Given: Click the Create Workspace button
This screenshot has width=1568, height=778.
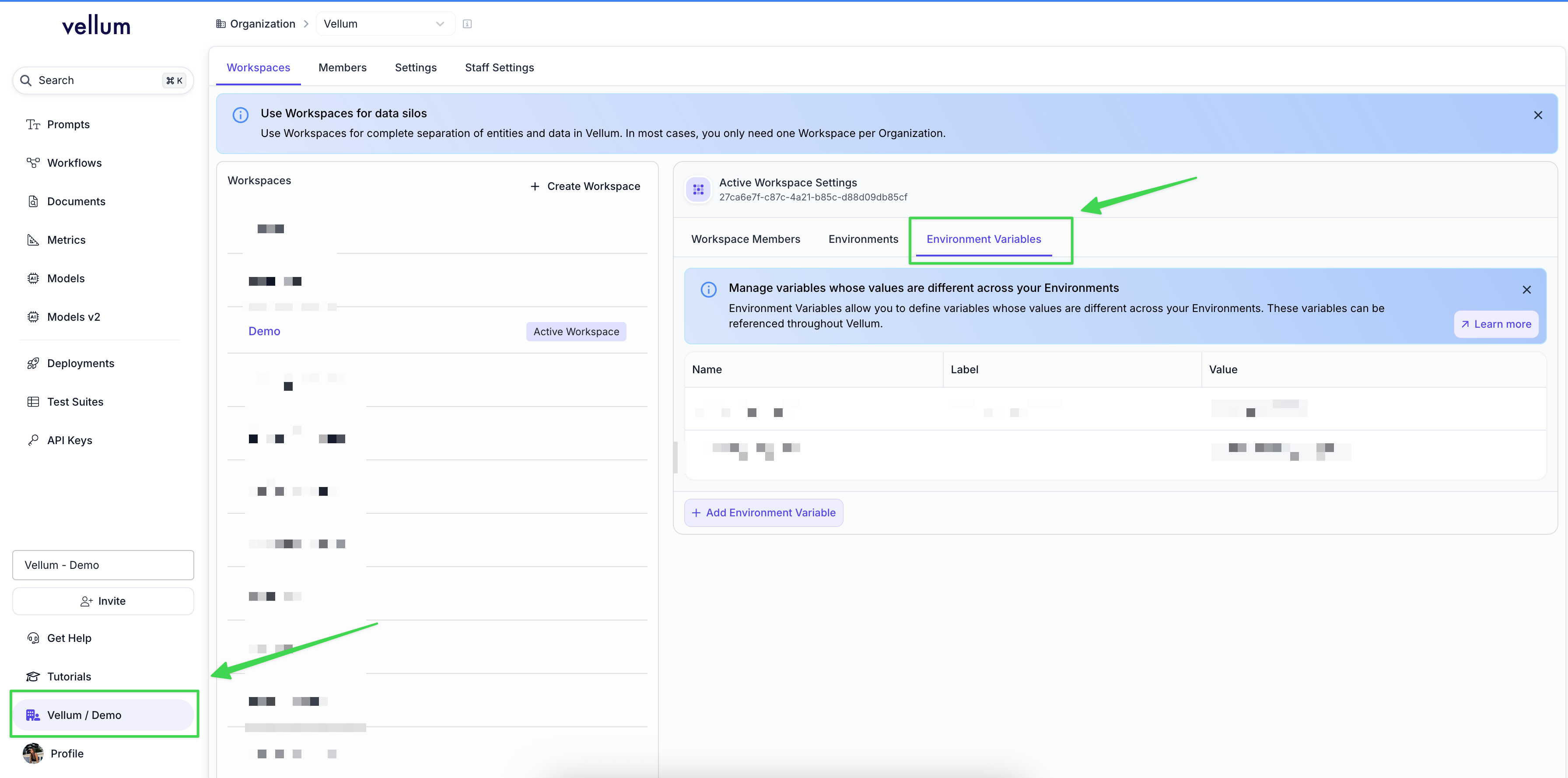Looking at the screenshot, I should coord(585,186).
